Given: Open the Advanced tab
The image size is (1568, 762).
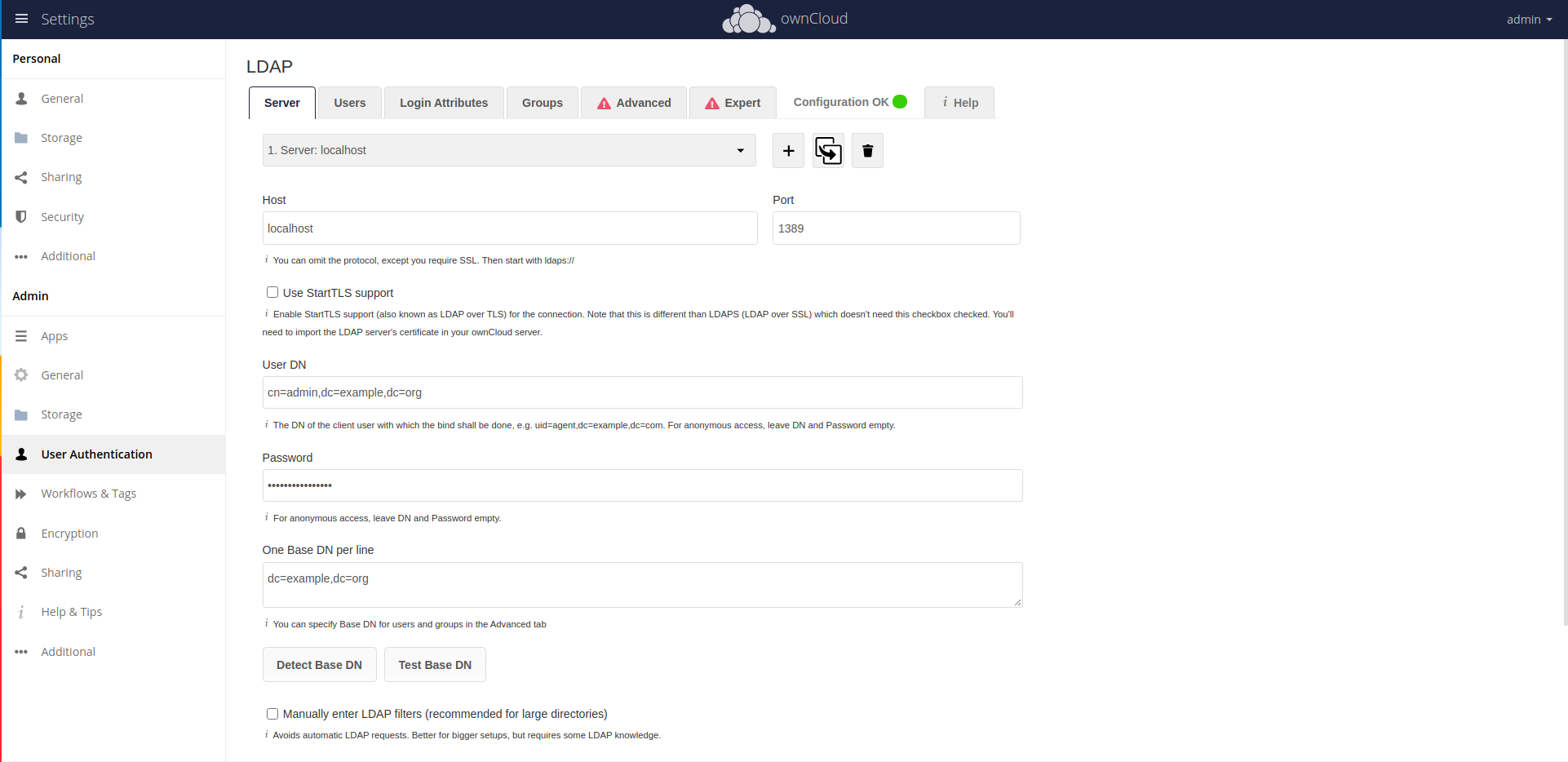Looking at the screenshot, I should 634,103.
